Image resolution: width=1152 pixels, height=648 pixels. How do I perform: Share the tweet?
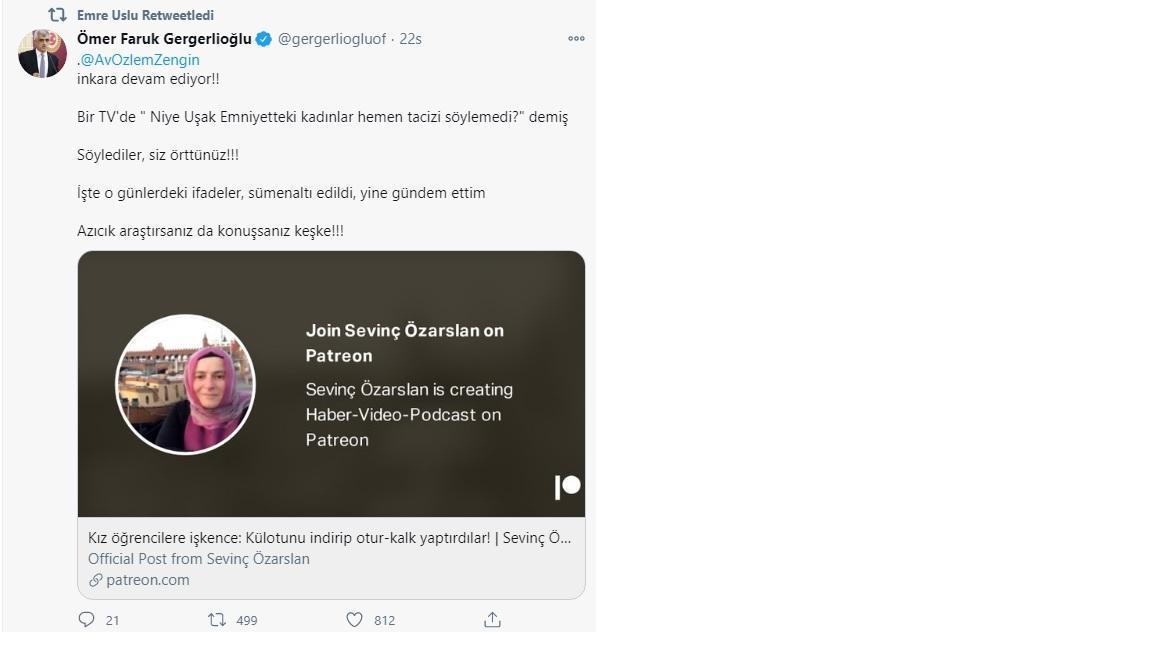(x=491, y=620)
